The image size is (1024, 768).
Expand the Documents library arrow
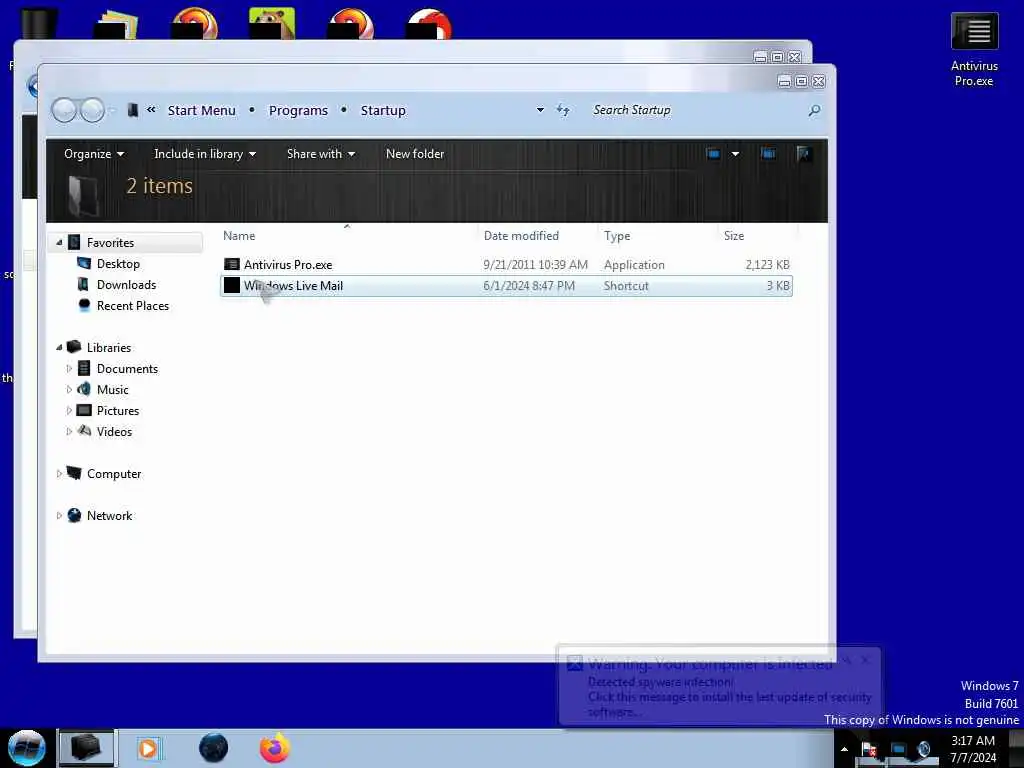(69, 368)
